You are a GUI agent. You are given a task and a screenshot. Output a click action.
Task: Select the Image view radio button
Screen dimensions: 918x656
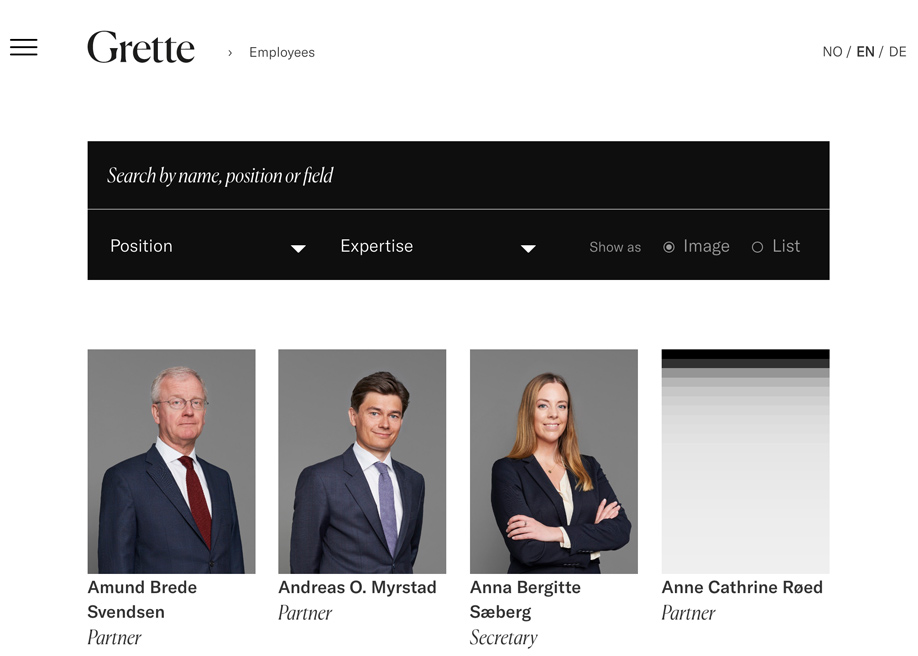[669, 247]
